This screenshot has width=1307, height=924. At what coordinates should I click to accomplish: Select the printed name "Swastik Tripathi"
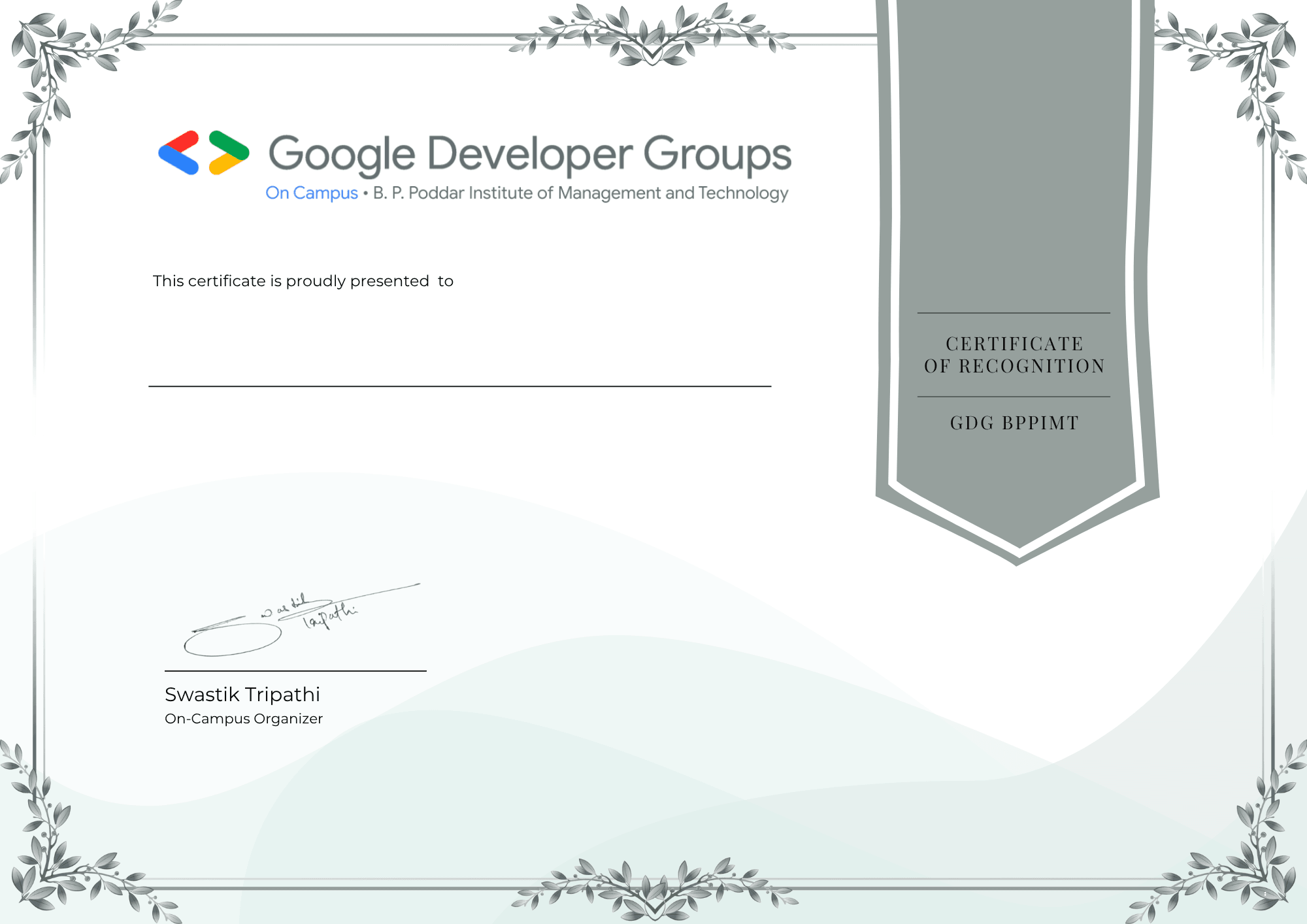click(242, 694)
